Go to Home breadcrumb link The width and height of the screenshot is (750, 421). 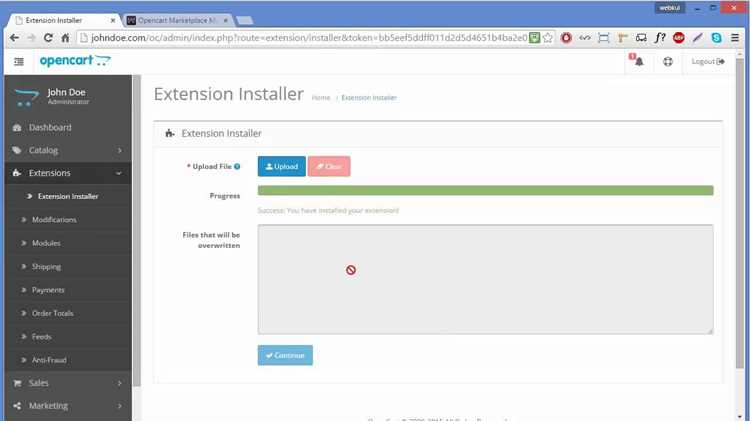pyautogui.click(x=321, y=98)
